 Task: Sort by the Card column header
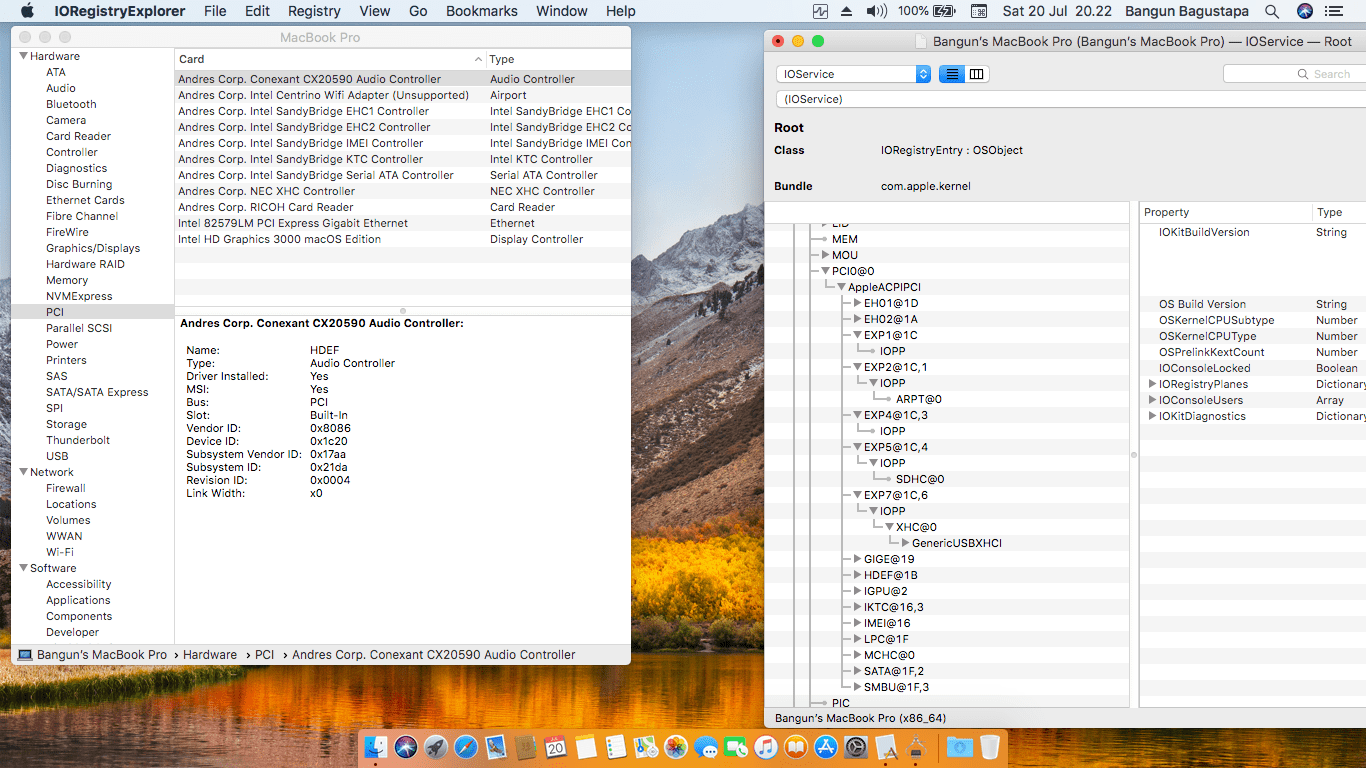(330, 59)
